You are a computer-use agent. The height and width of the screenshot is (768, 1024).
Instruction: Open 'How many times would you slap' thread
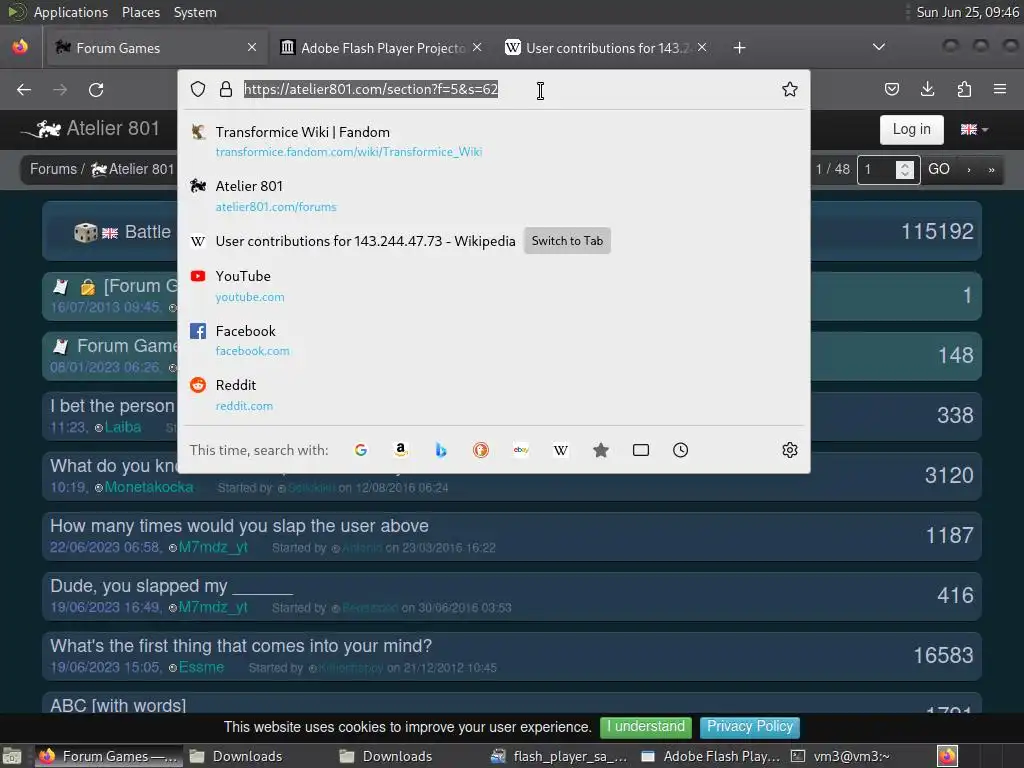tap(240, 526)
